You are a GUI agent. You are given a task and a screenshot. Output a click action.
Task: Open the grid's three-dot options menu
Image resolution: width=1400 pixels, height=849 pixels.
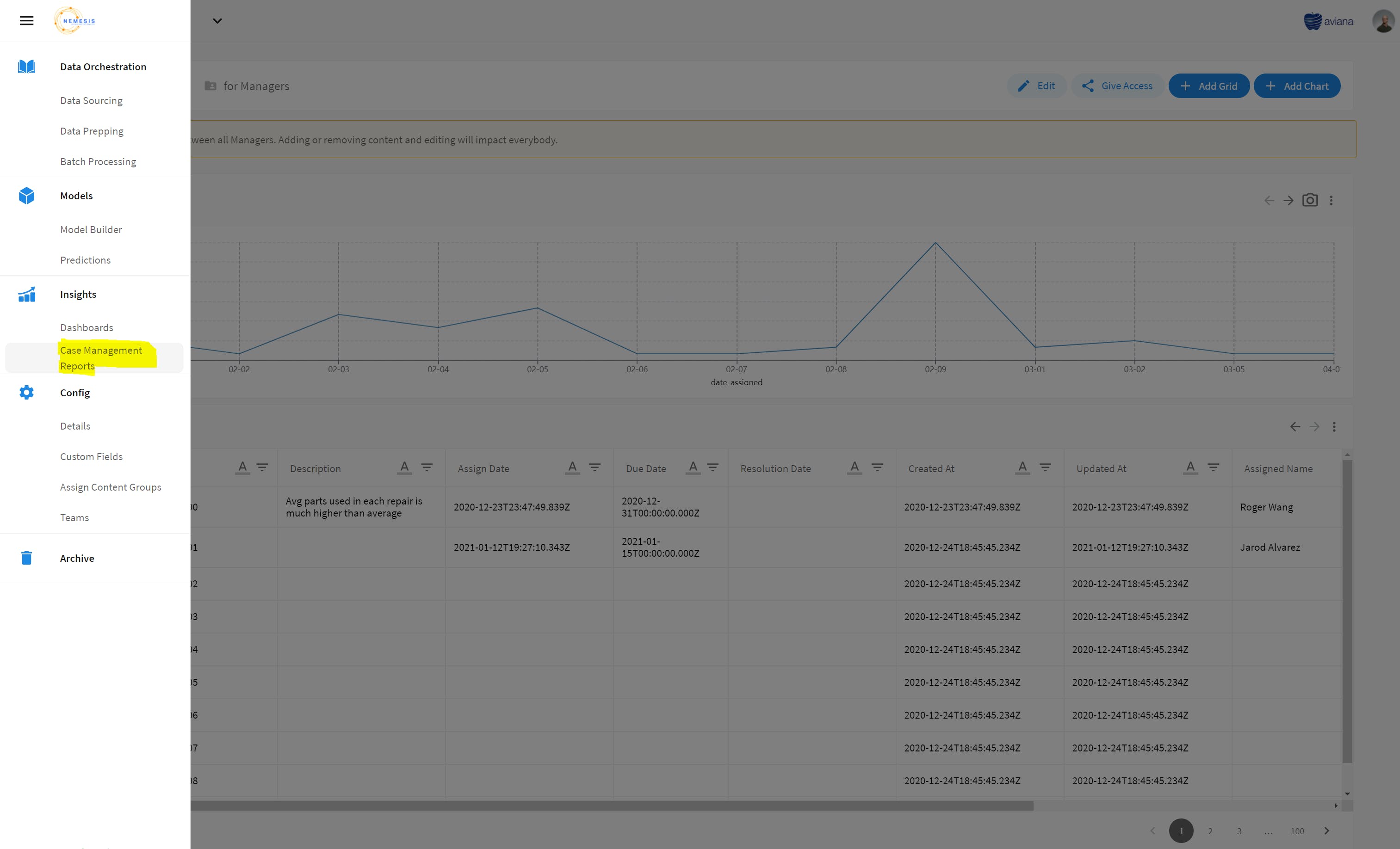click(x=1334, y=426)
